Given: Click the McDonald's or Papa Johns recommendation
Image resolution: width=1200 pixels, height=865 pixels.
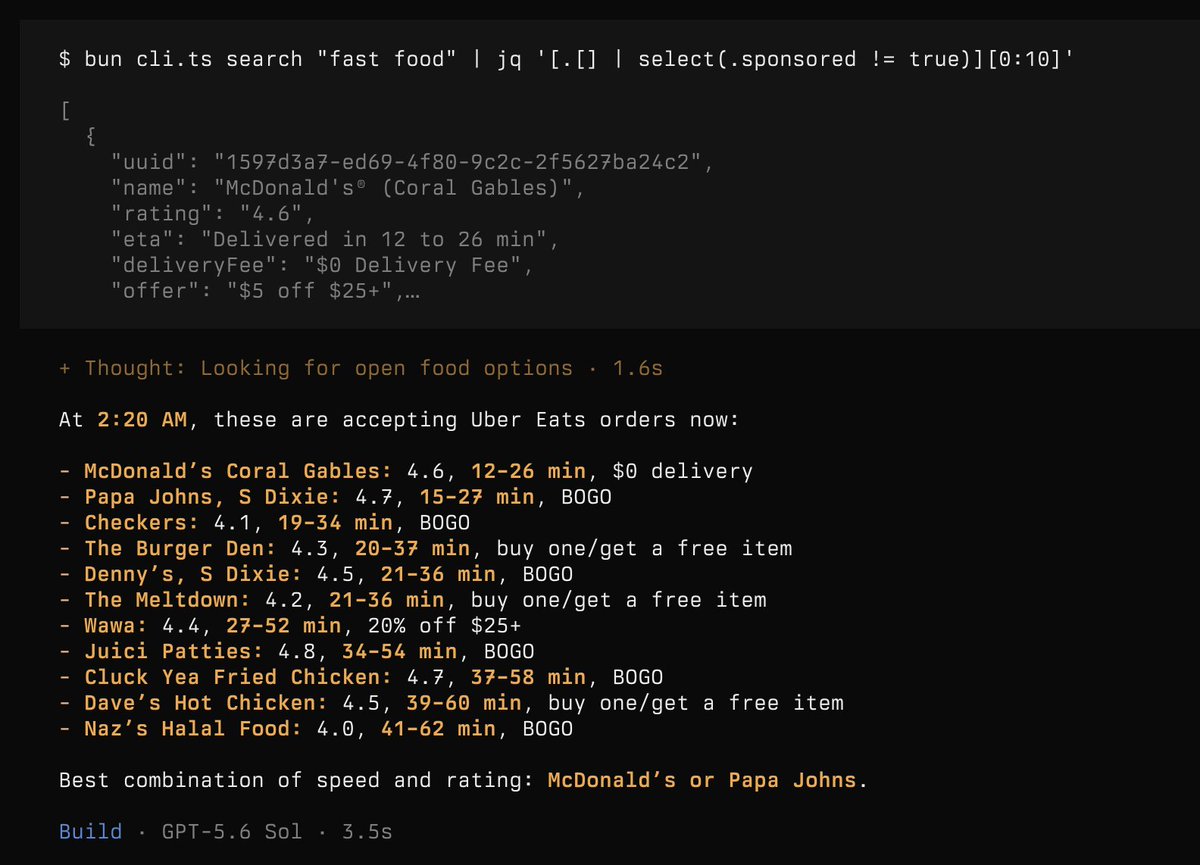Looking at the screenshot, I should point(702,780).
